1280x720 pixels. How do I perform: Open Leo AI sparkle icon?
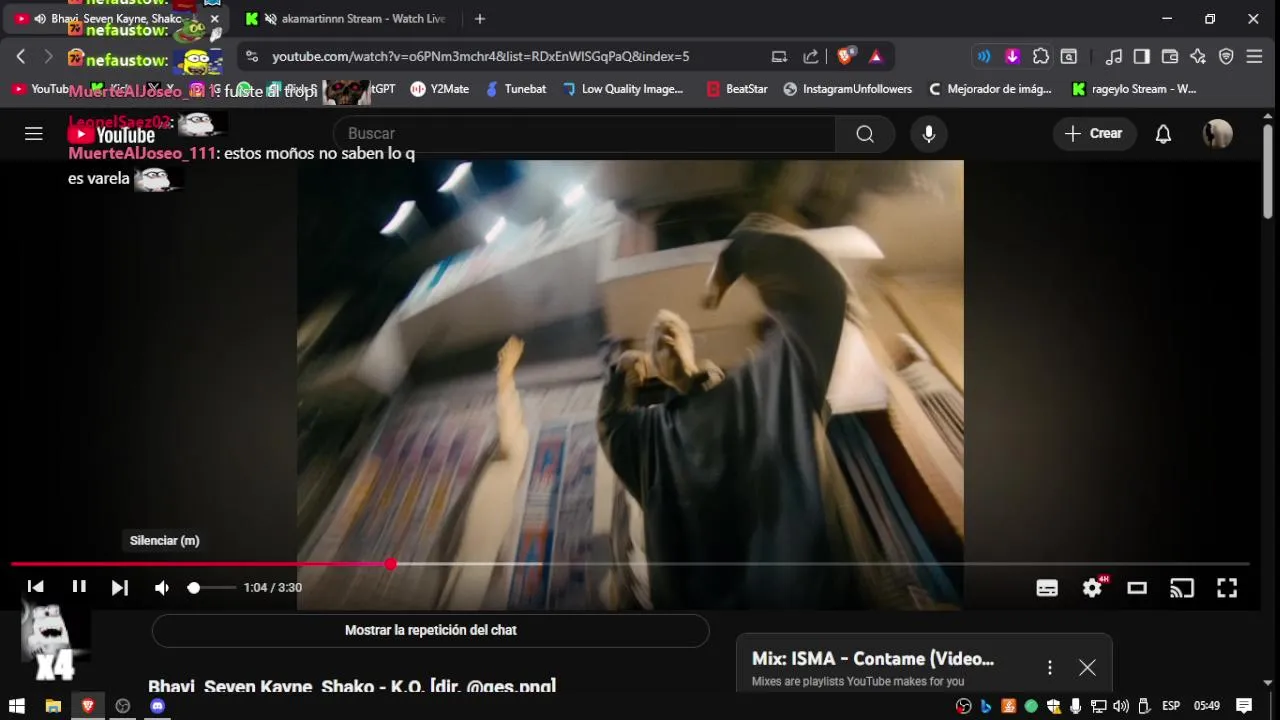pos(1198,57)
